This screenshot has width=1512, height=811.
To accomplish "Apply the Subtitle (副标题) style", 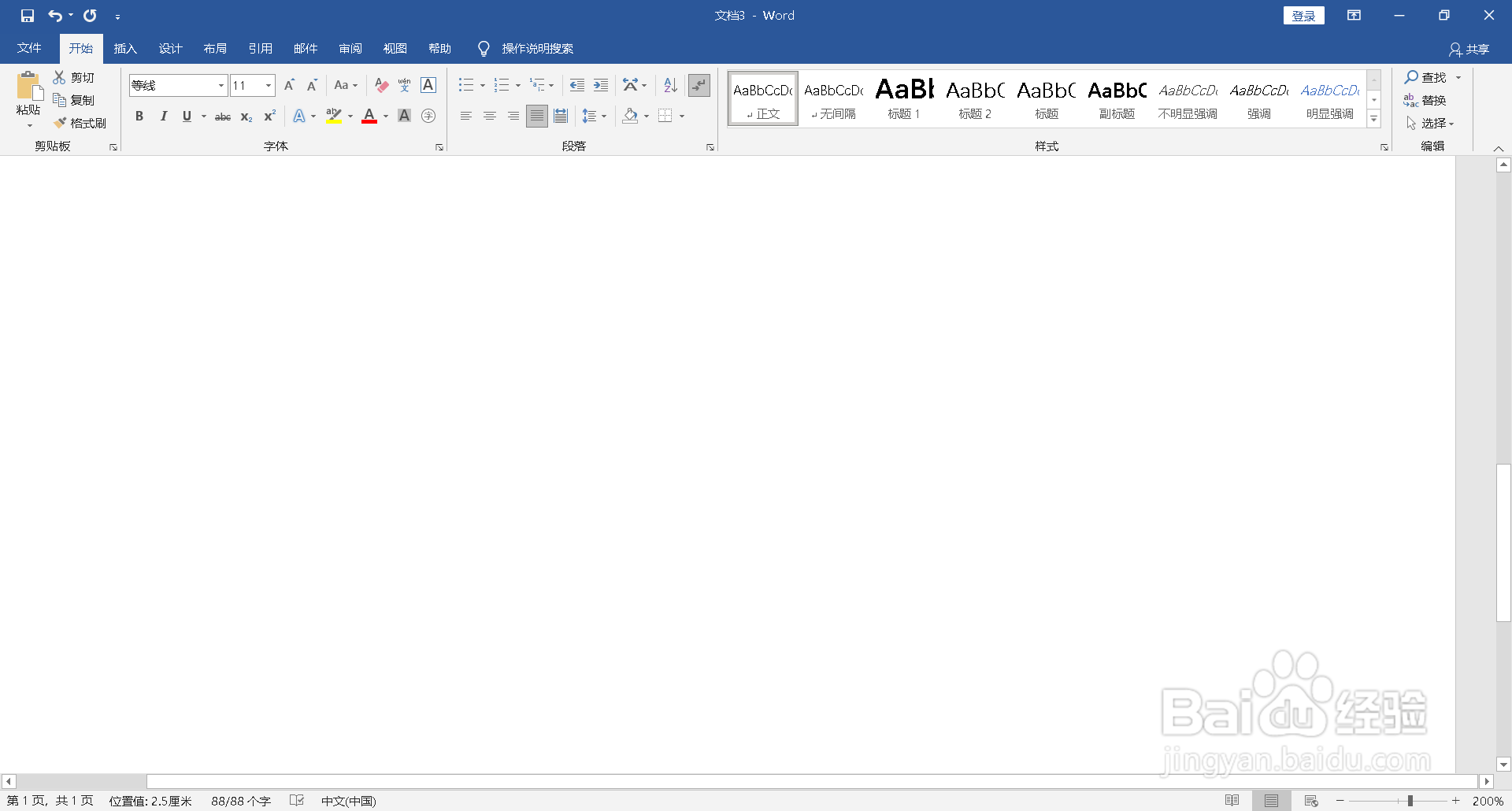I will coord(1117,98).
